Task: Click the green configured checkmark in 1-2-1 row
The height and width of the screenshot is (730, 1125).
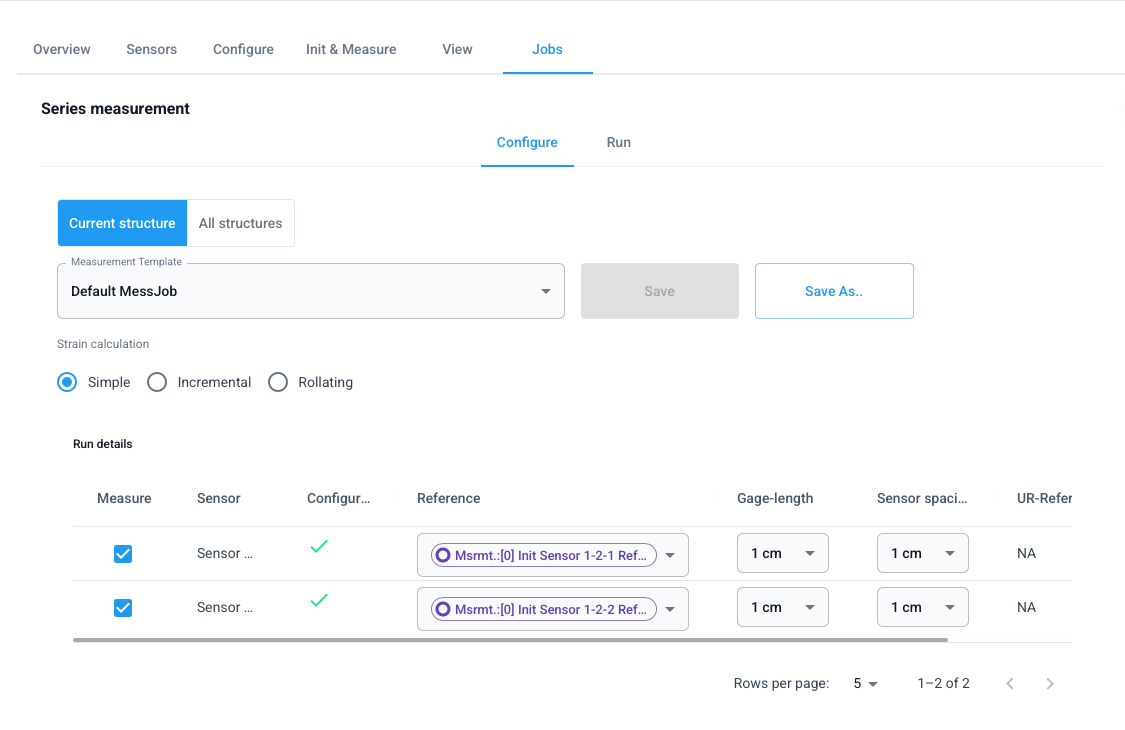Action: 319,546
